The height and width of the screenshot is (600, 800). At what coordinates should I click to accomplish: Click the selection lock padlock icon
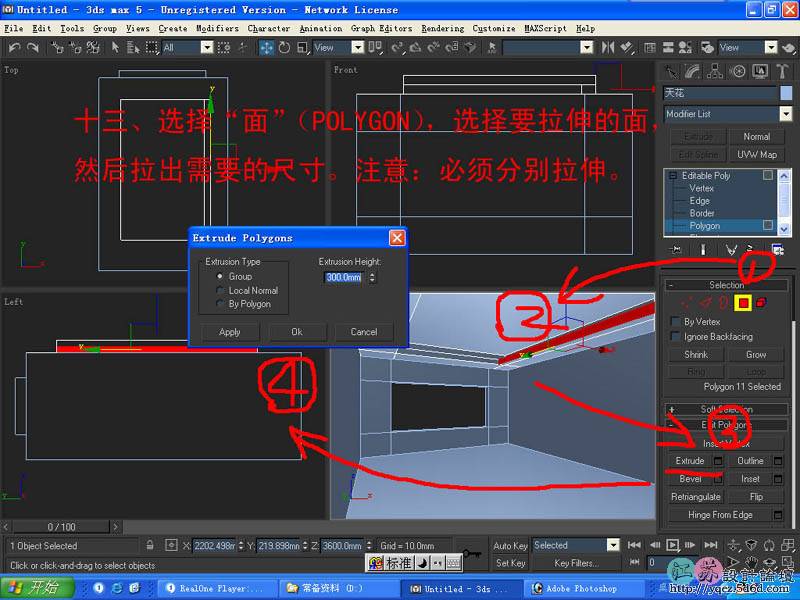pos(150,545)
